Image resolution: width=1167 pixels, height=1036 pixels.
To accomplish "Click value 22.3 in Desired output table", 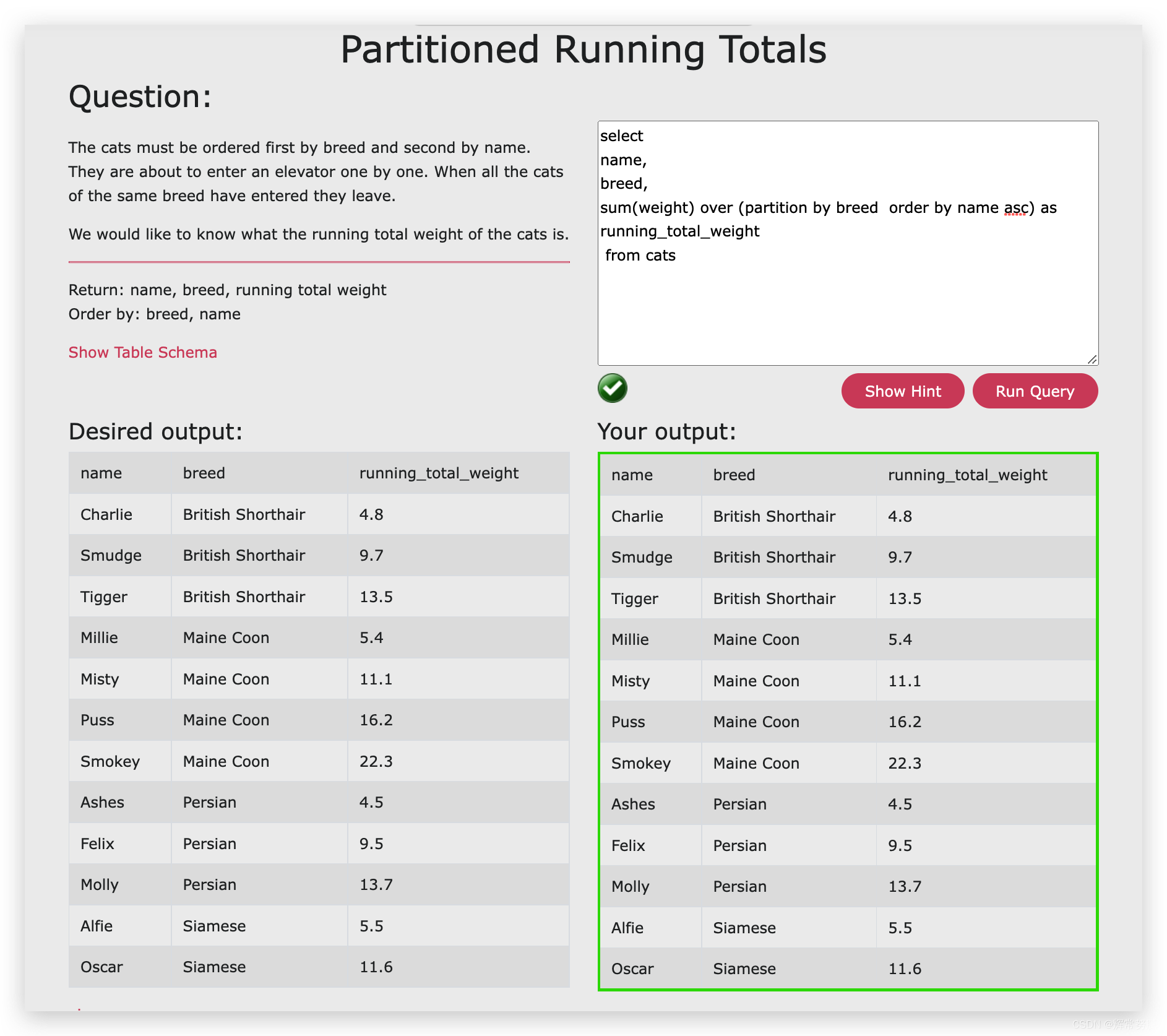I will coord(376,761).
